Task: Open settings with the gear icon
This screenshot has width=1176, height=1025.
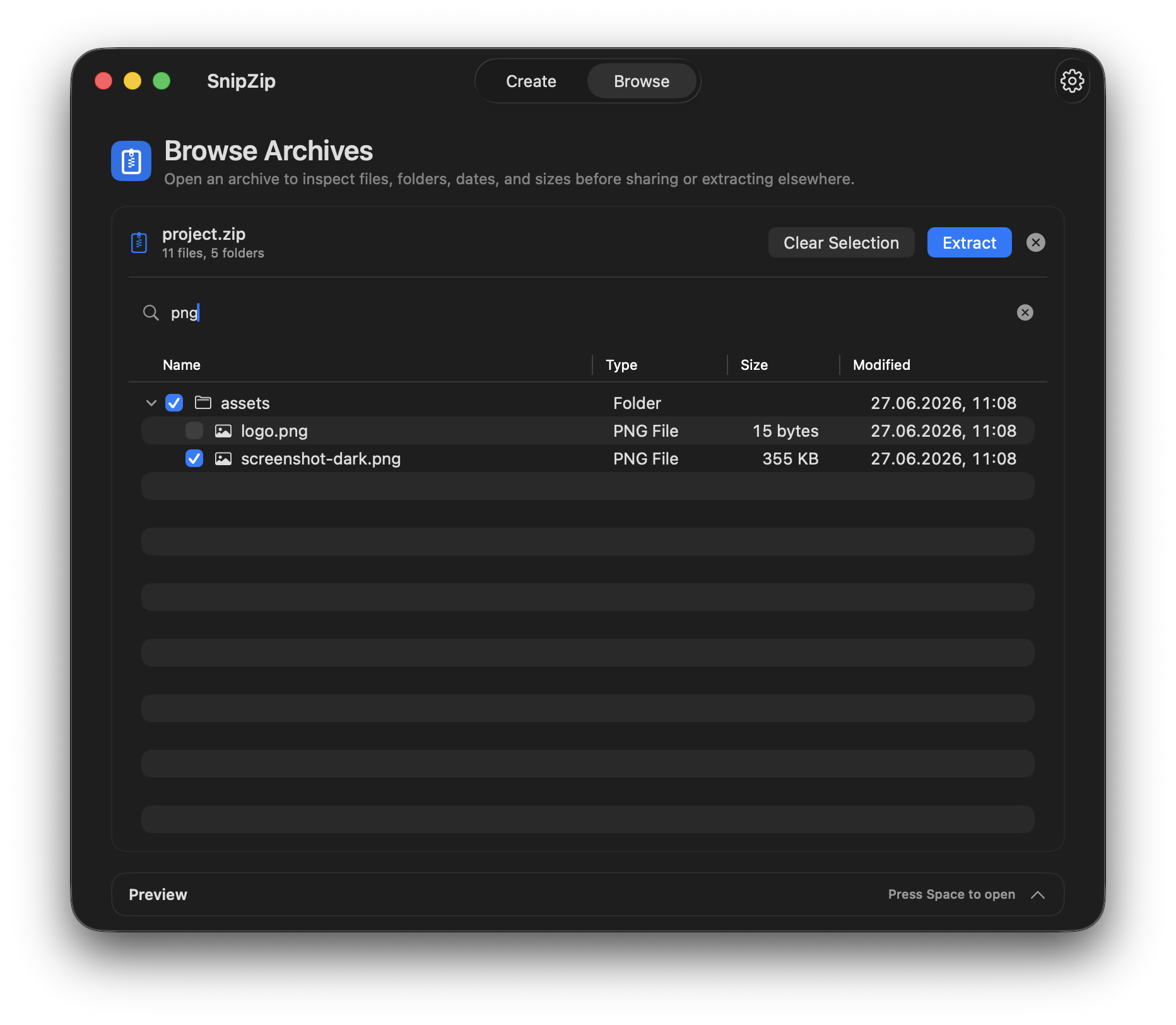Action: click(x=1072, y=81)
